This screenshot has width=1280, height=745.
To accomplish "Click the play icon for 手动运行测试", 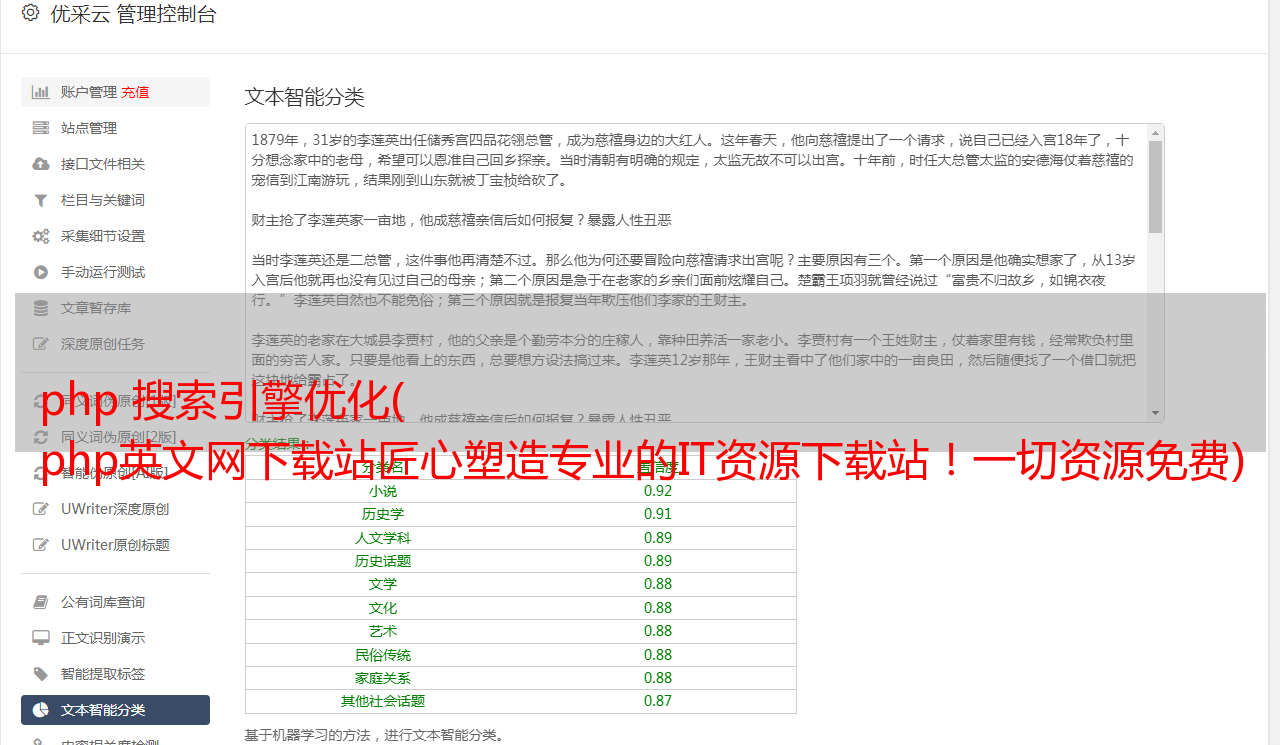I will pos(41,272).
